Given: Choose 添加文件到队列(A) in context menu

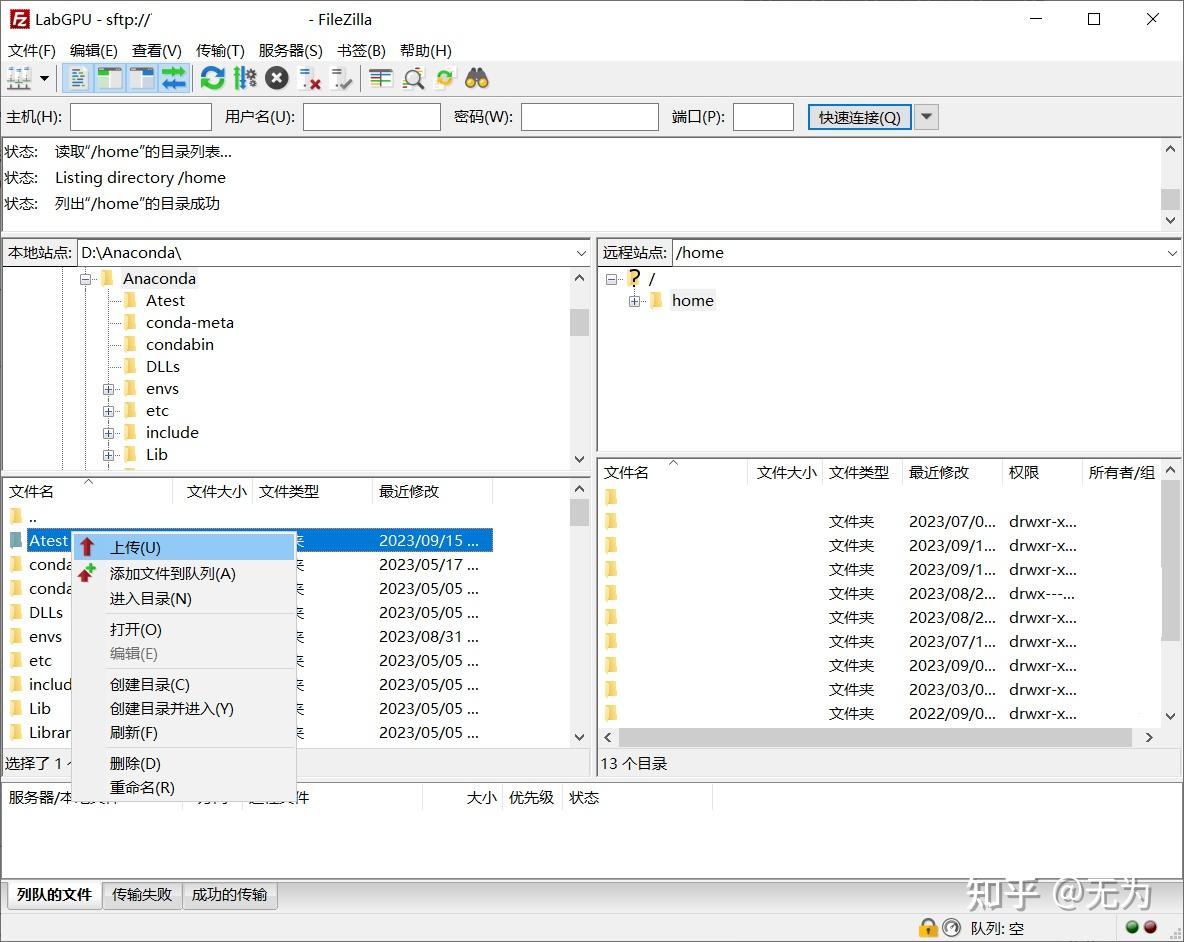Looking at the screenshot, I should 183,574.
